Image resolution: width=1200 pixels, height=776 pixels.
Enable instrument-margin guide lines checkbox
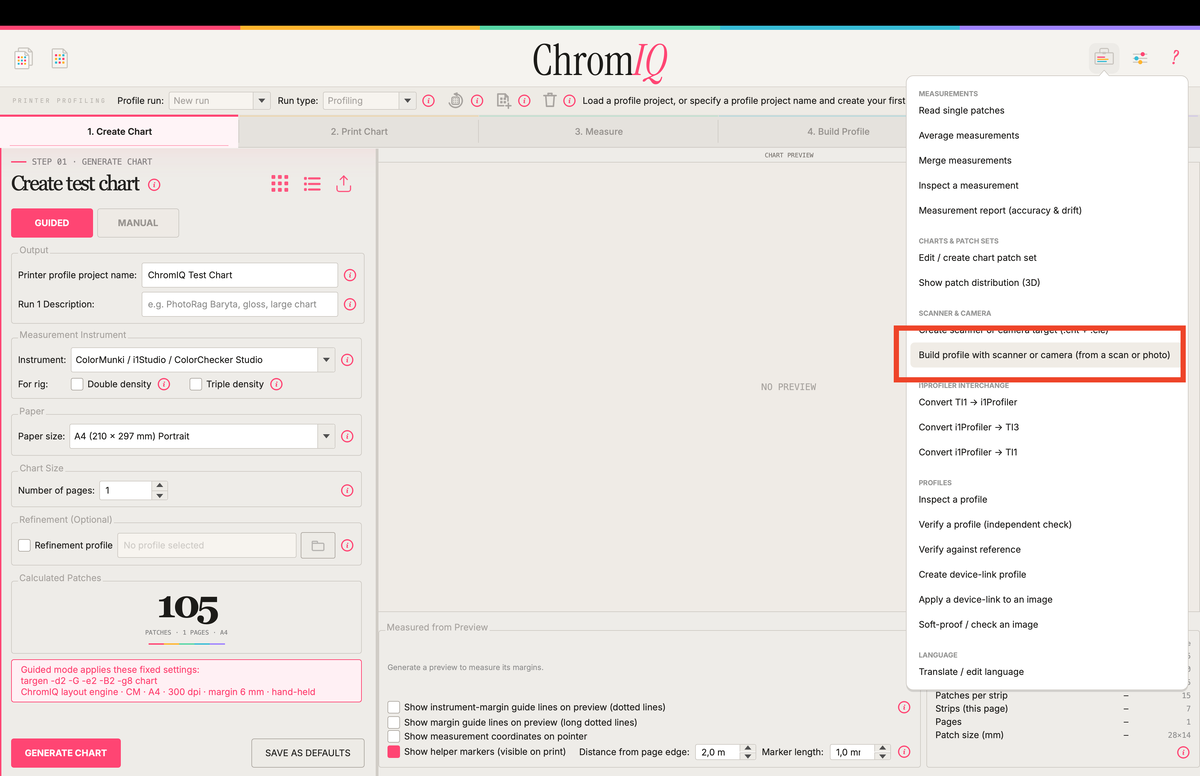(394, 707)
